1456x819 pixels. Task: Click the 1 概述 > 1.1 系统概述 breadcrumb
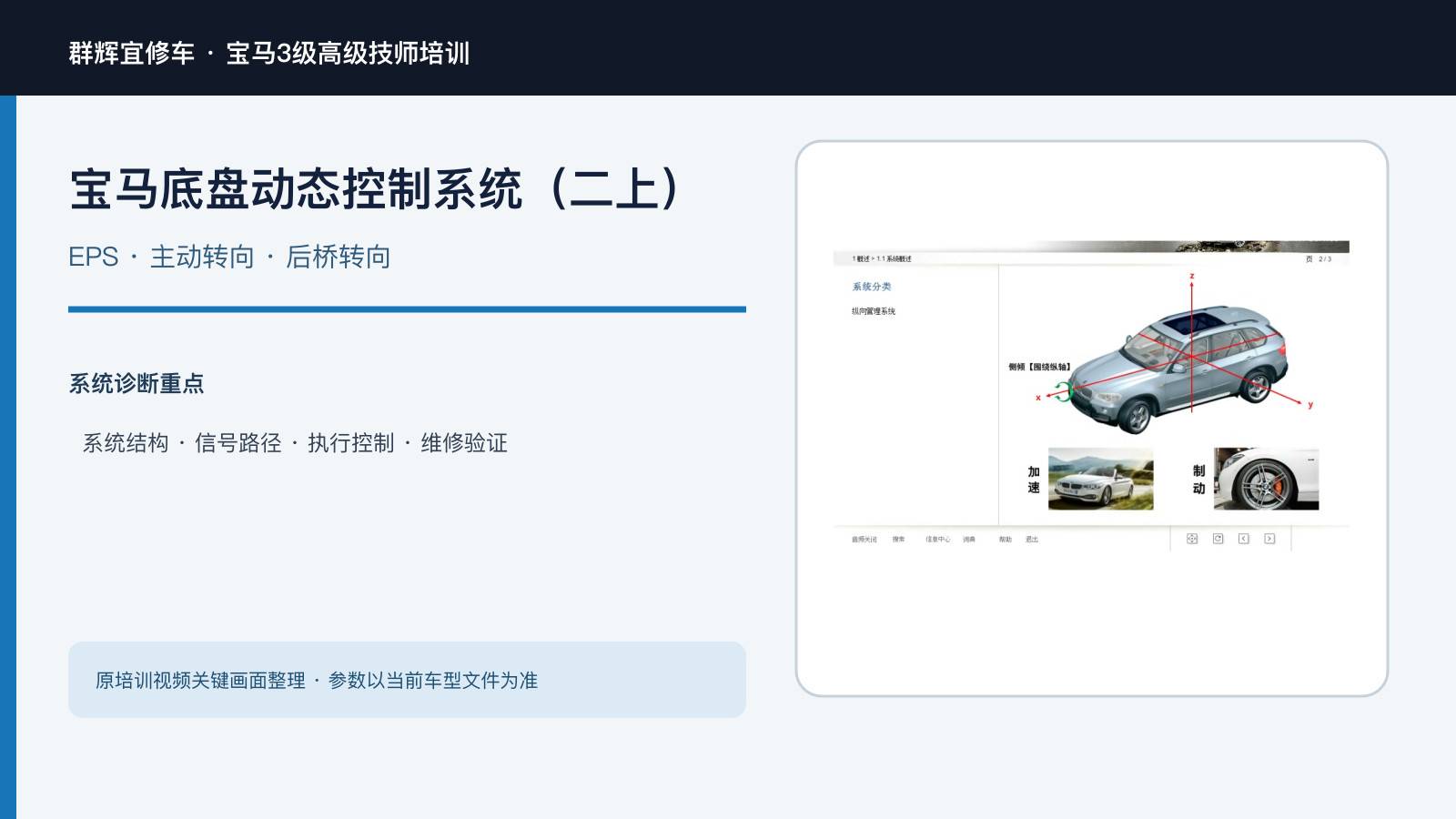882,259
